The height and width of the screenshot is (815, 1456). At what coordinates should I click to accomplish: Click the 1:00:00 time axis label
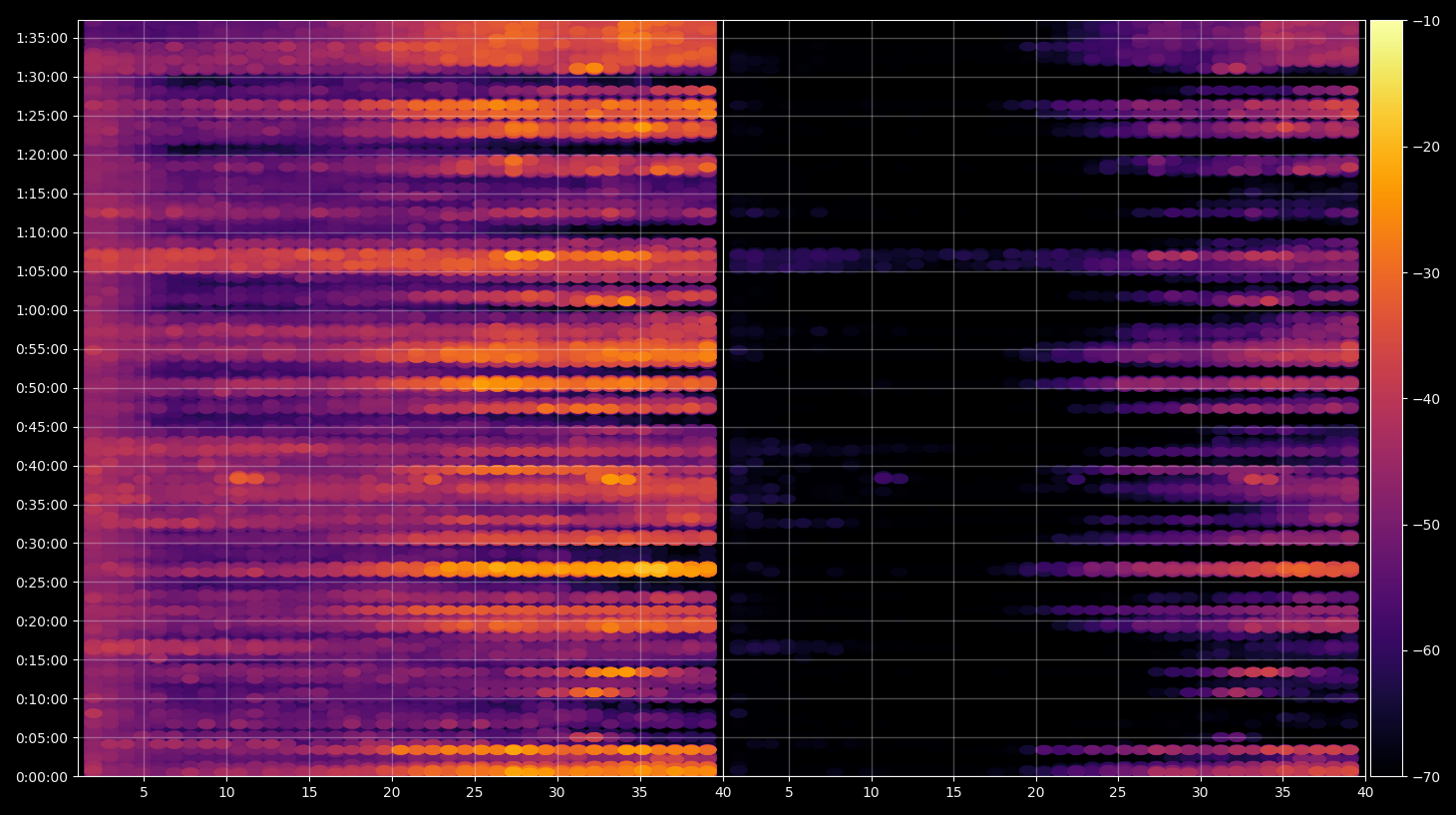42,310
